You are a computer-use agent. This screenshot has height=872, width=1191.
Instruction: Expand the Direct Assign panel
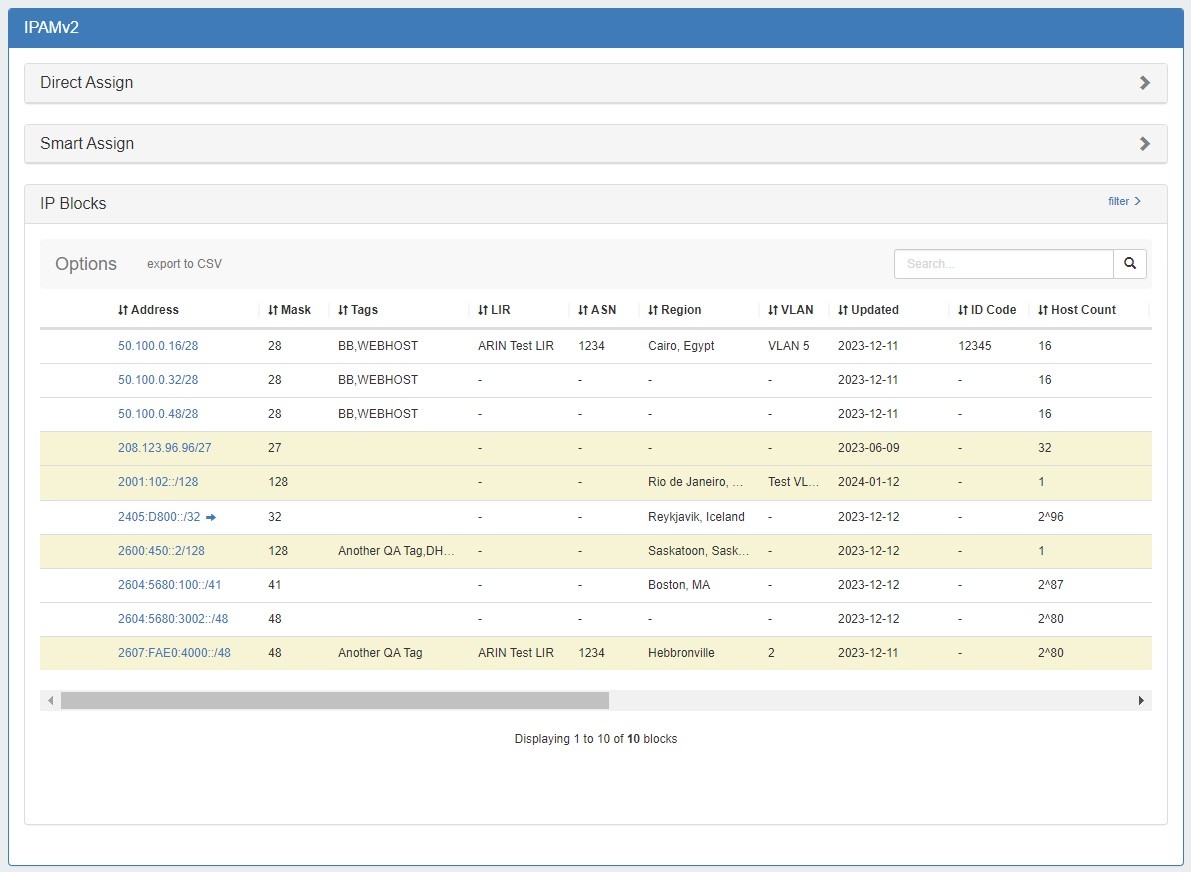[1144, 83]
